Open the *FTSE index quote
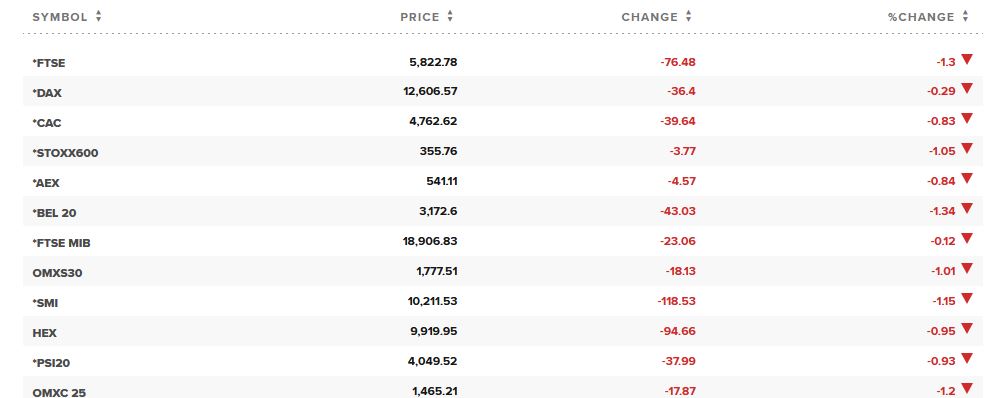The image size is (1004, 398). point(49,63)
